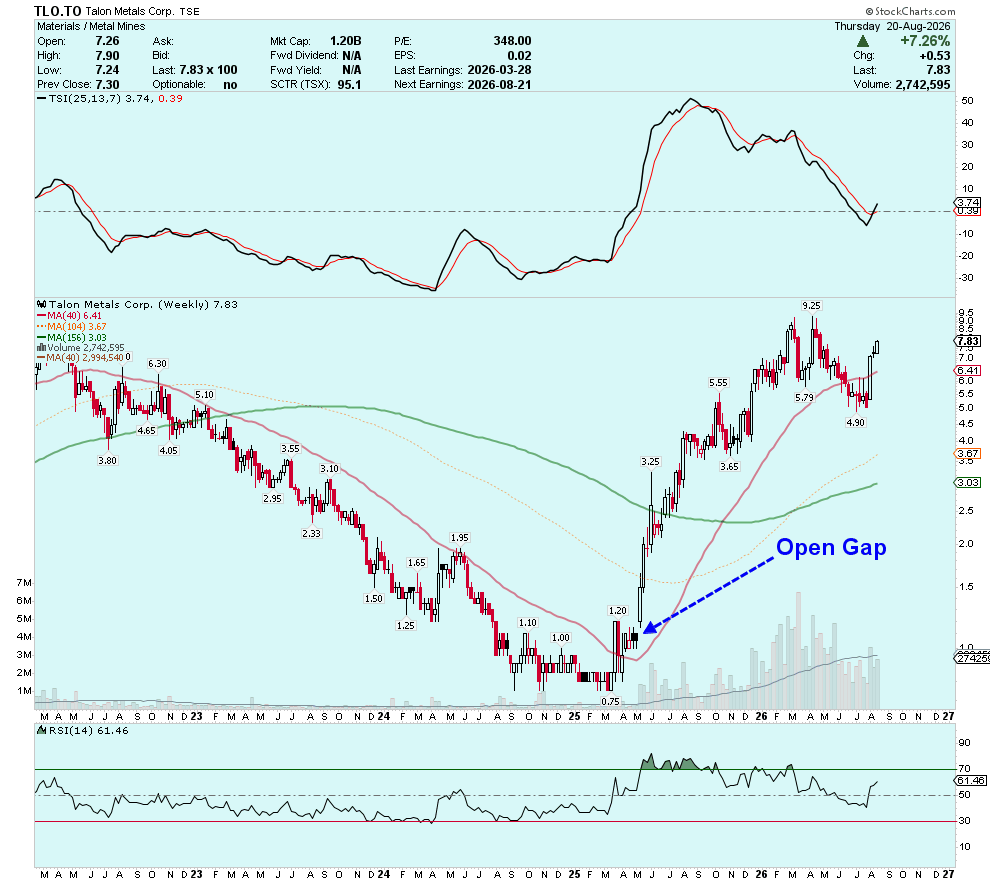Click the date 'Thursday 20-Aug-2026'
The height and width of the screenshot is (883, 990).
pos(892,27)
